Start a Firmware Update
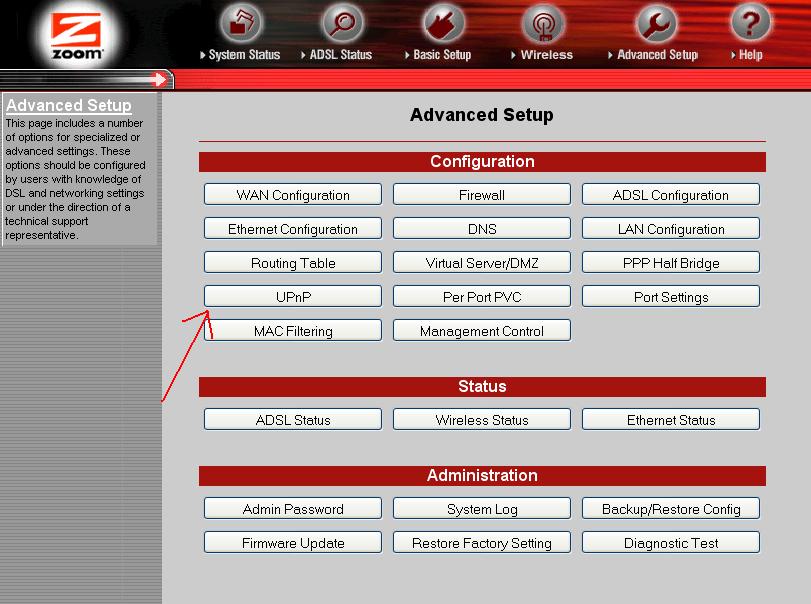Screen dimensions: 811x604 tap(293, 542)
